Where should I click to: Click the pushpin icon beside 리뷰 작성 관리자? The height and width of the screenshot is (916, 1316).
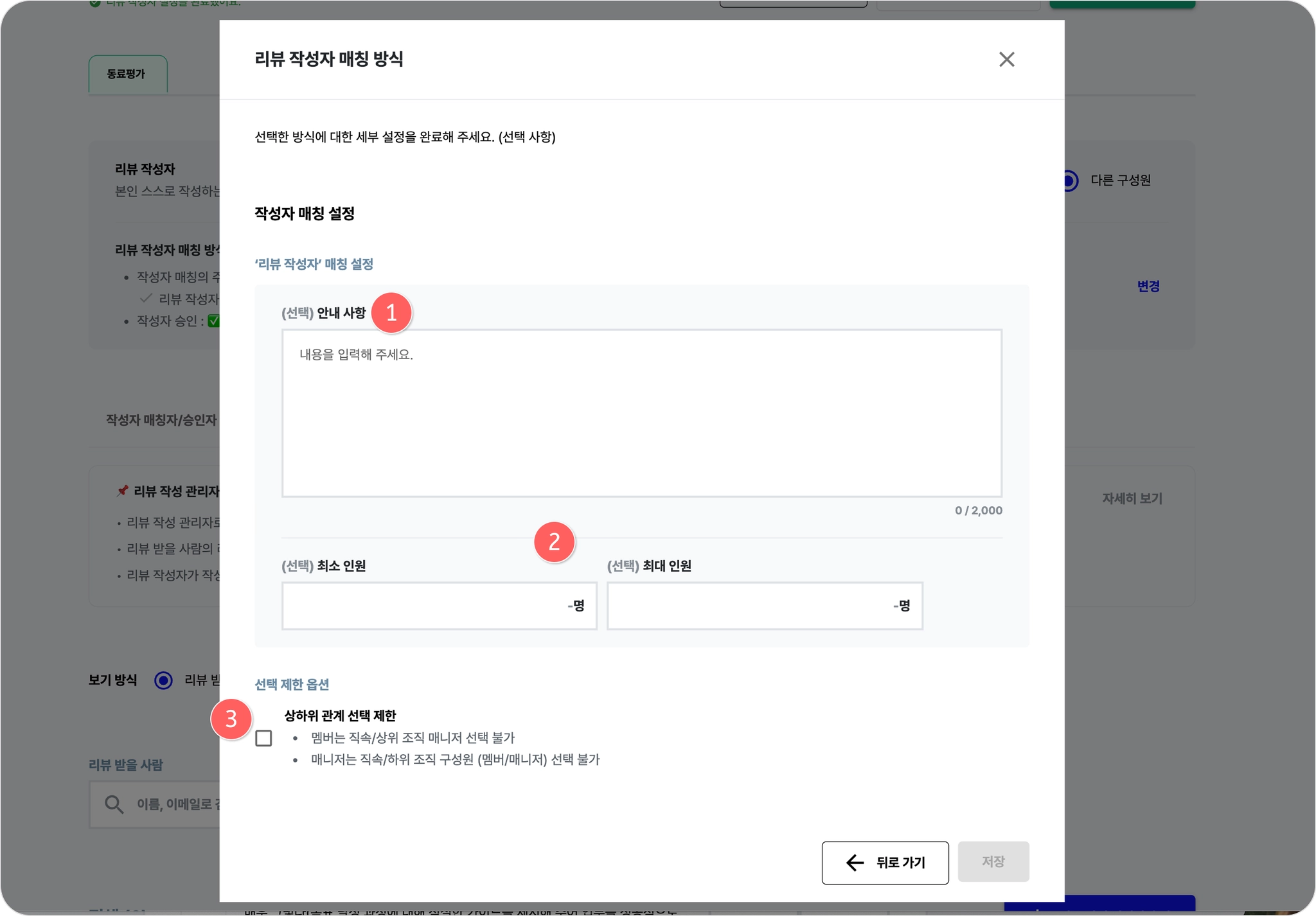coord(122,491)
